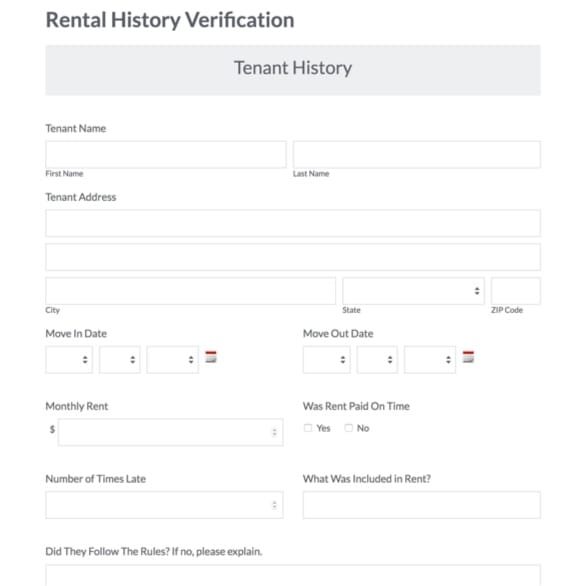Viewport: 586px width, 586px height.
Task: Click the Move Out Date label
Action: [338, 333]
